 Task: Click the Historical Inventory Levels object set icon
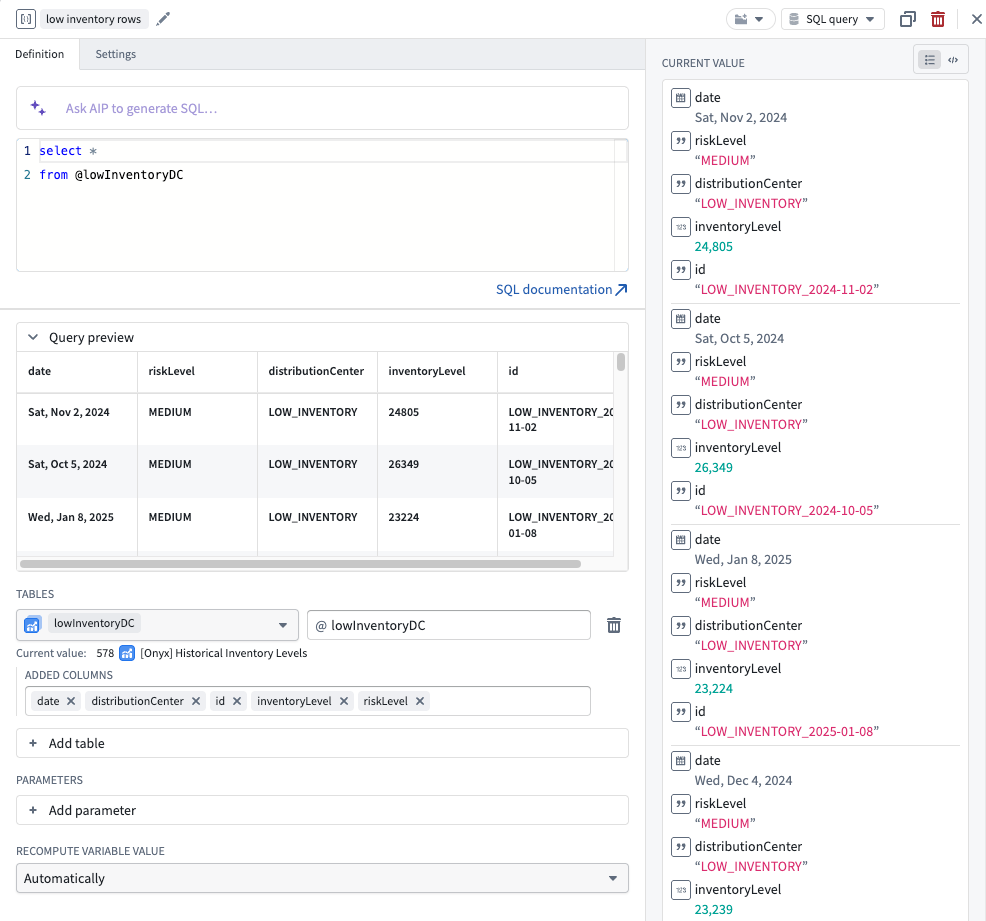pos(127,653)
